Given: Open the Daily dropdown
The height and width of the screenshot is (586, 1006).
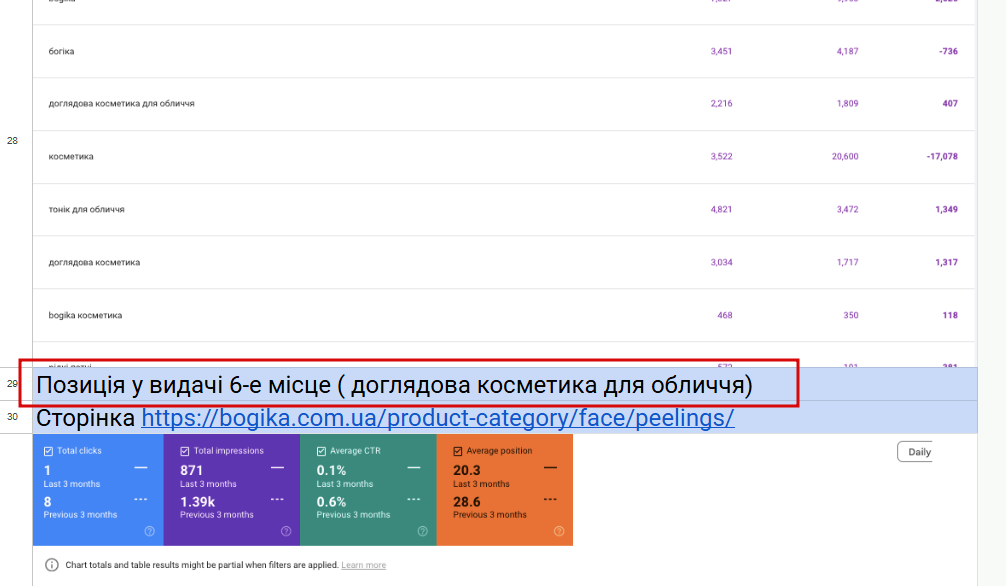Looking at the screenshot, I should click(914, 452).
